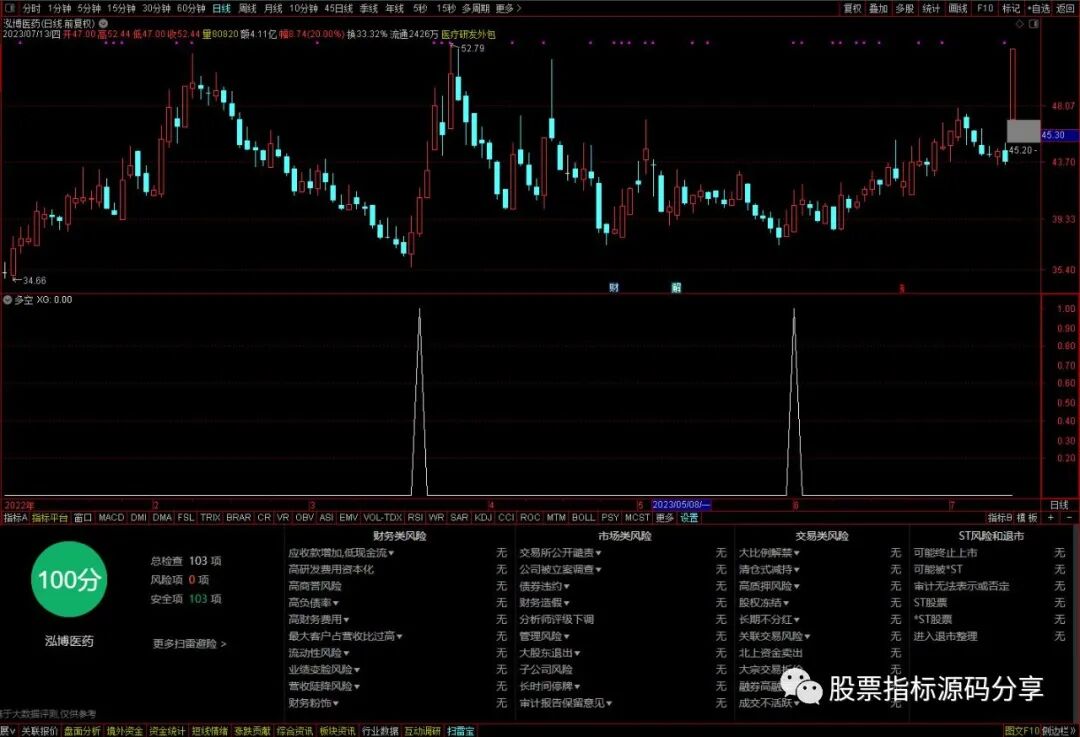1080x737 pixels.
Task: Click the 窗口 indicator bar item
Action: 83,517
